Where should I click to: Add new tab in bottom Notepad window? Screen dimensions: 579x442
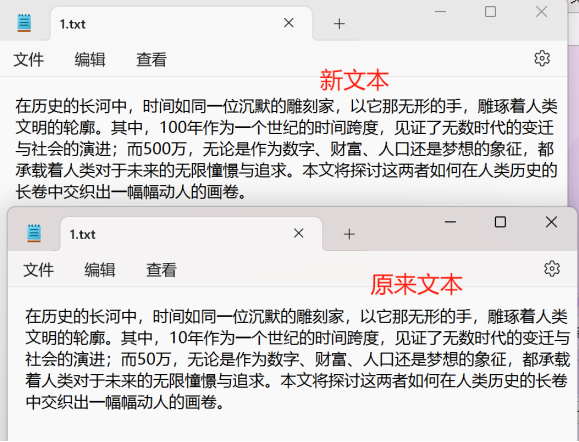[x=349, y=234]
